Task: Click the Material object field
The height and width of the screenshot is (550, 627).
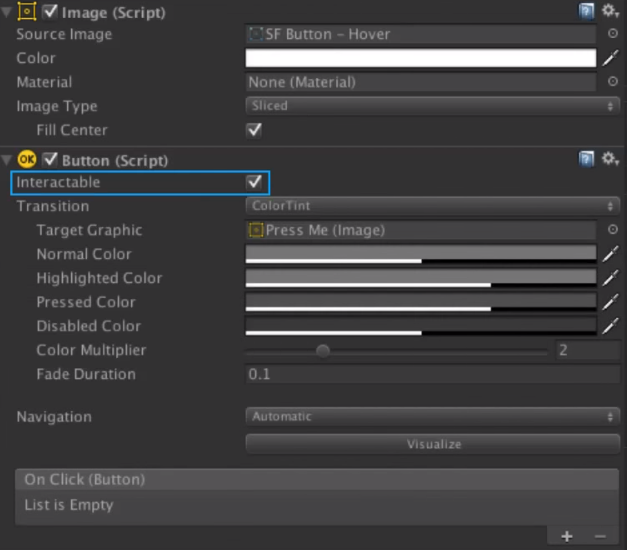Action: pyautogui.click(x=421, y=82)
